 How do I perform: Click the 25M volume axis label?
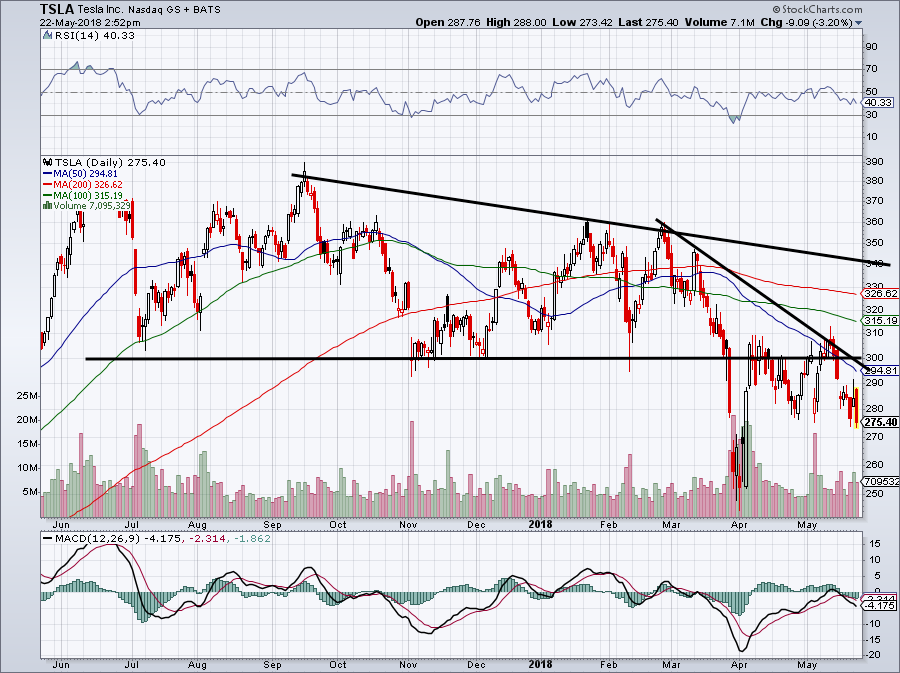tap(28, 396)
